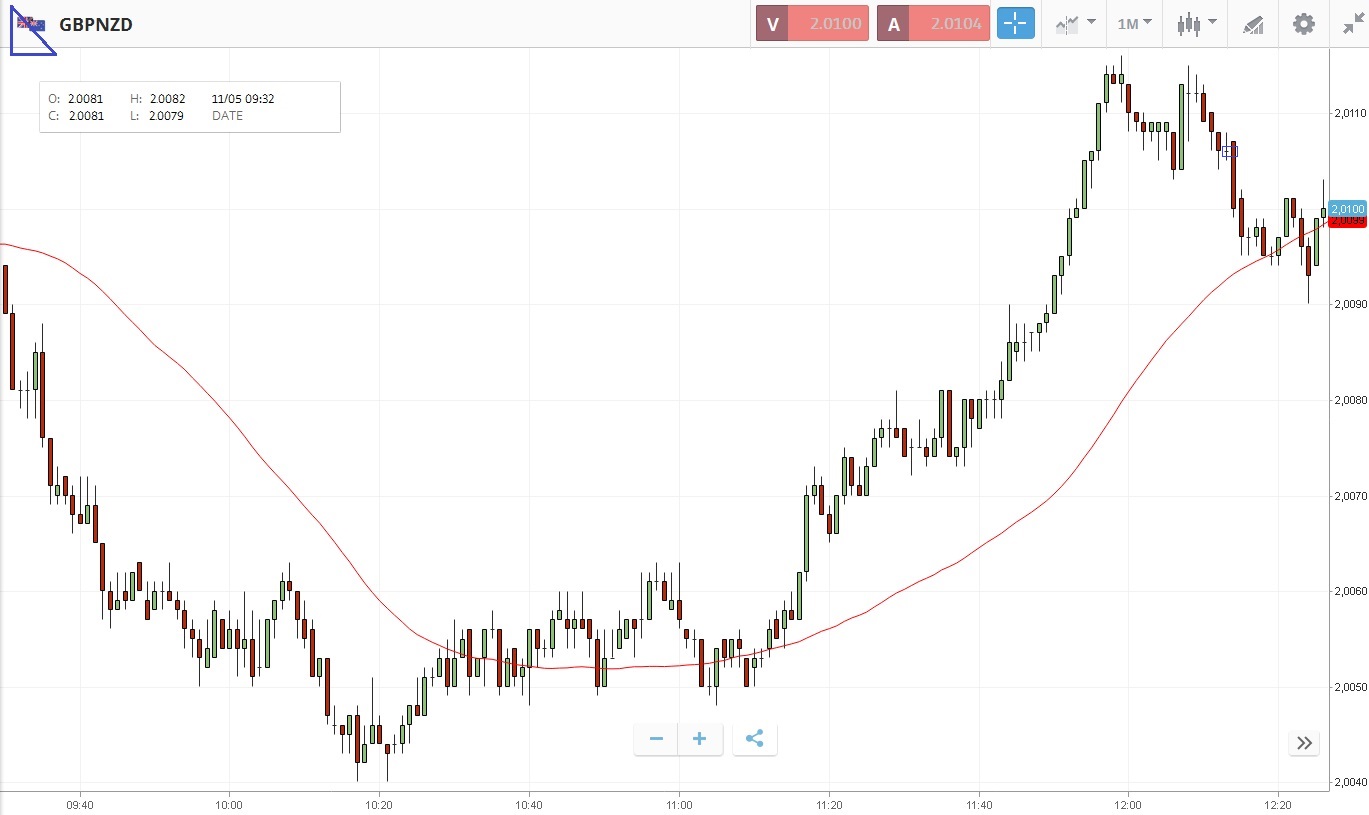Click the 12:20 time axis label

click(x=1278, y=804)
